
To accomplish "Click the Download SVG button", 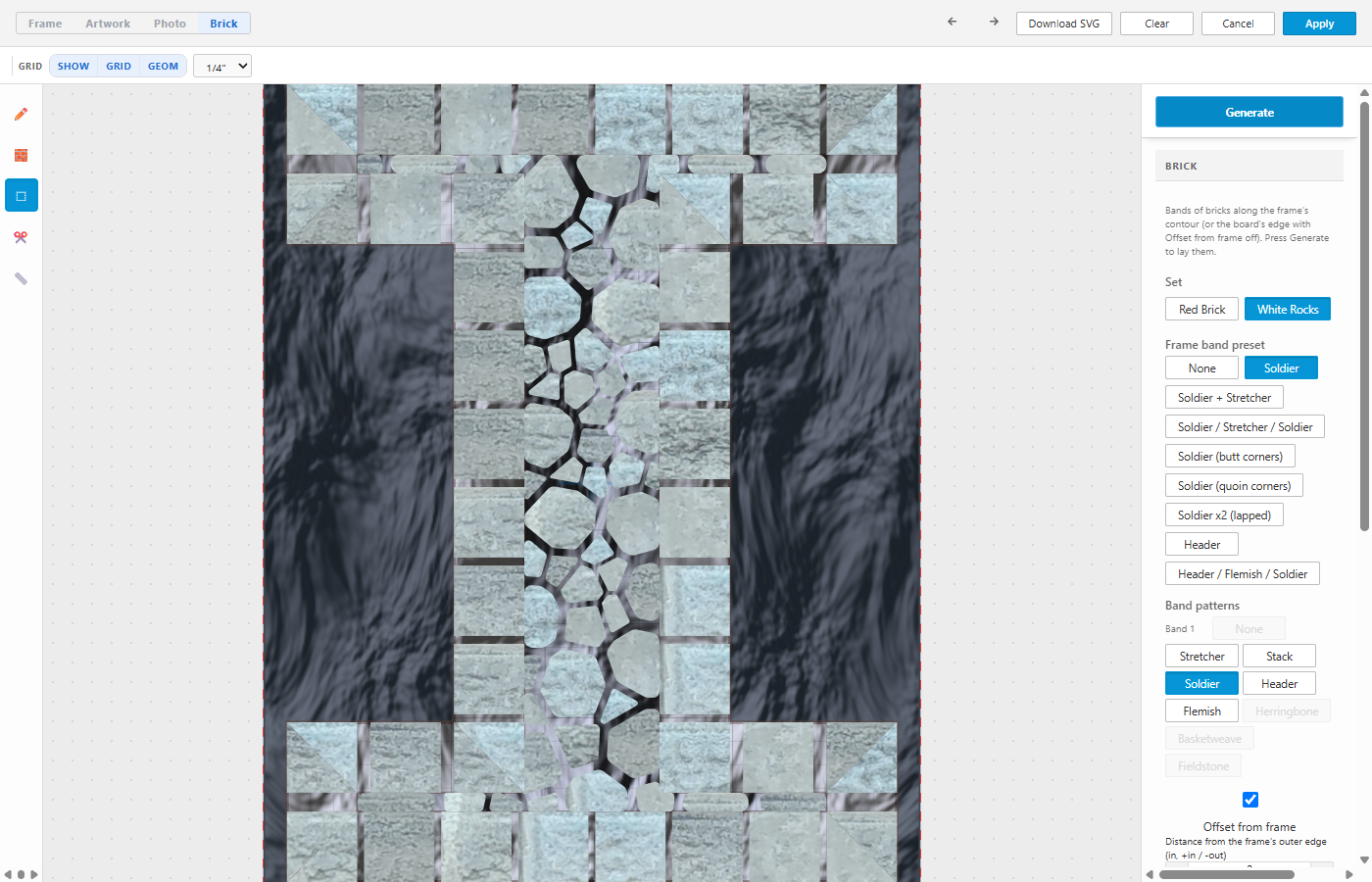I will click(x=1064, y=24).
